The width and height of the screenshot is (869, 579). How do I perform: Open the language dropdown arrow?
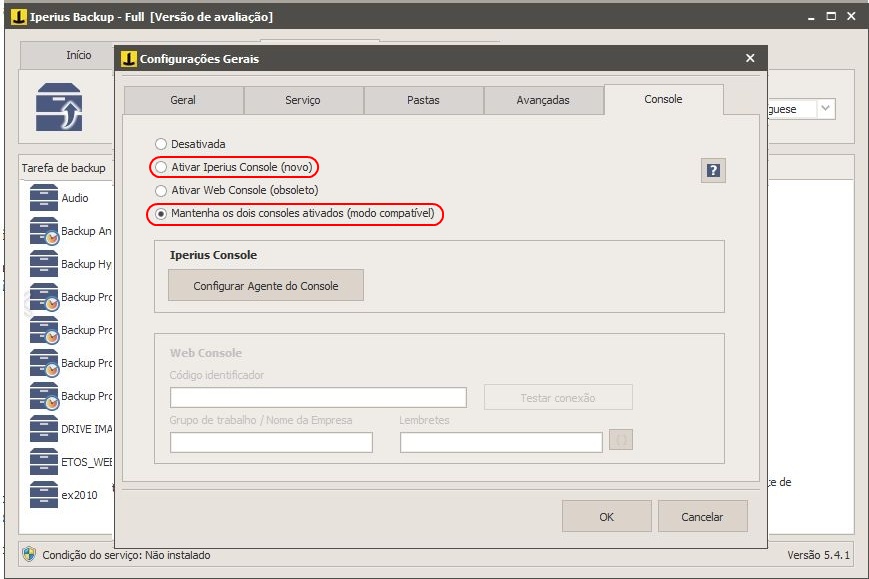pos(825,109)
